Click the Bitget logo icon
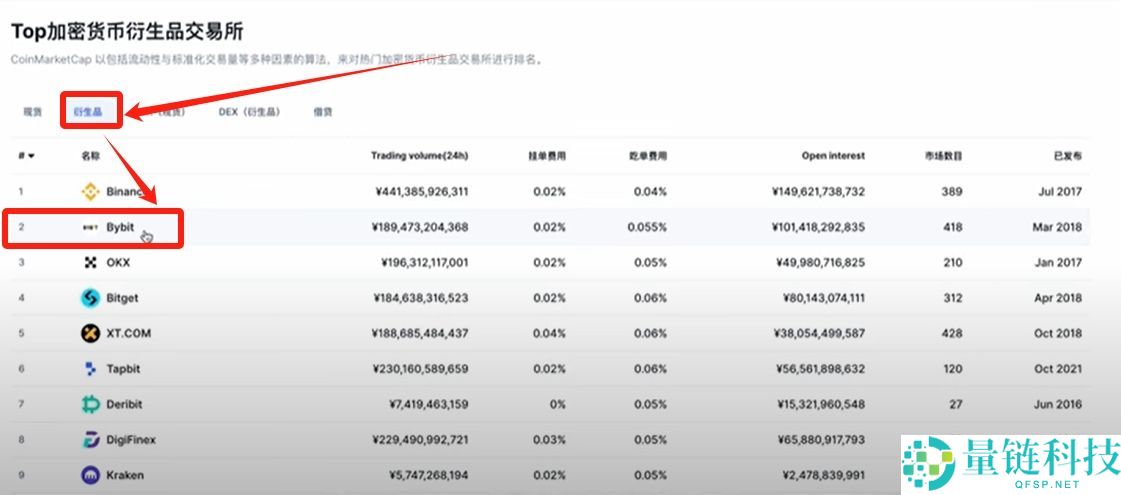The height and width of the screenshot is (495, 1121). point(90,298)
